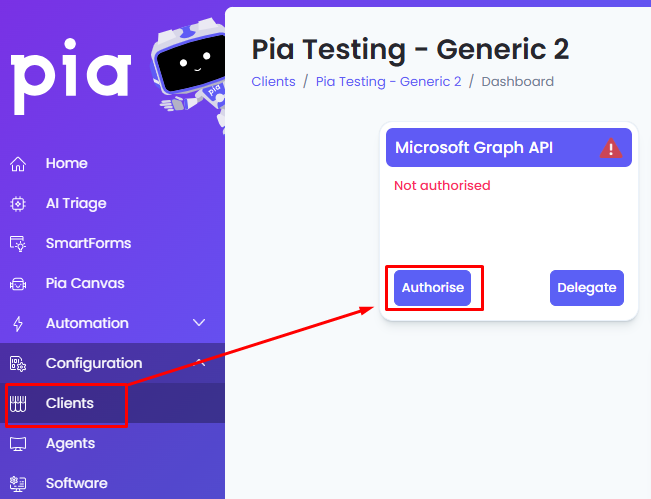The width and height of the screenshot is (651, 499).
Task: Expand the Automation menu chevron
Action: pyautogui.click(x=199, y=323)
